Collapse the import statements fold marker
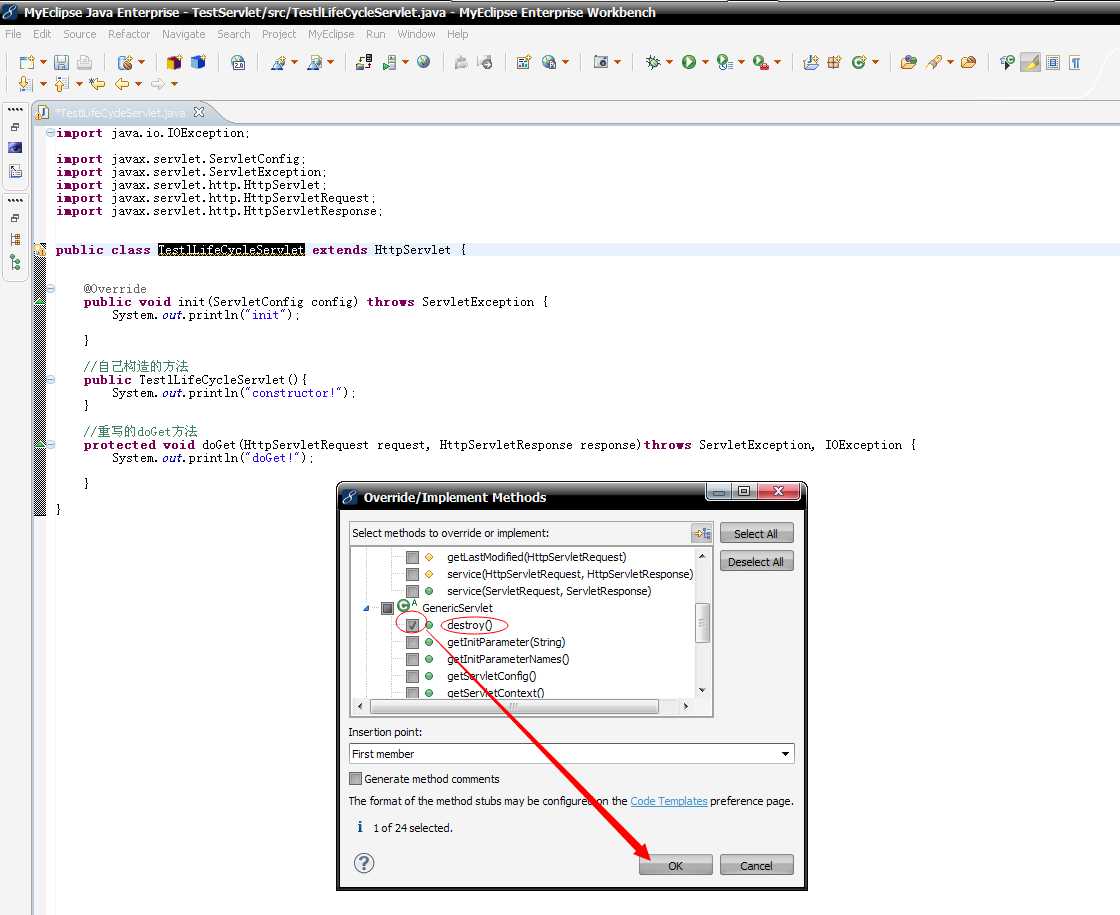The image size is (1120, 915). tap(50, 133)
